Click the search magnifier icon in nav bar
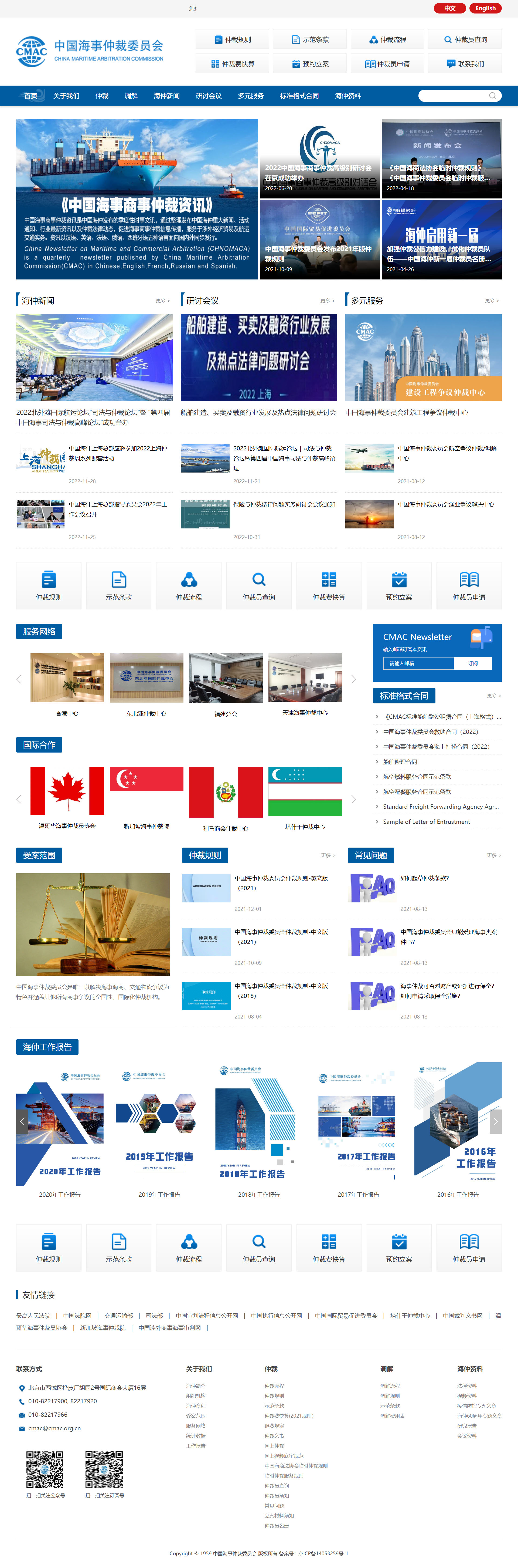Viewport: 518px width, 1568px height. click(x=492, y=96)
